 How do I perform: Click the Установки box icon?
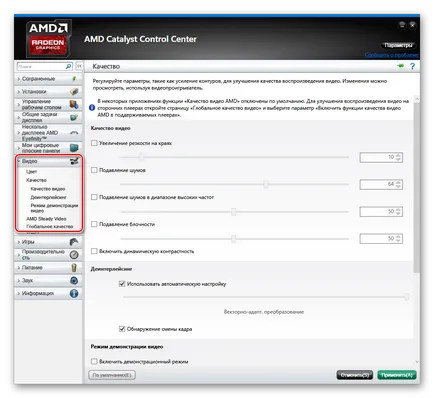point(74,91)
